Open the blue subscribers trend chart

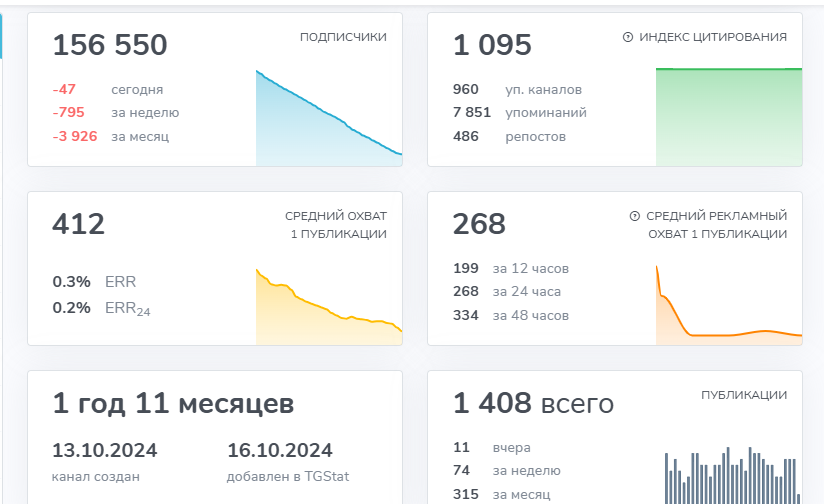pyautogui.click(x=329, y=118)
